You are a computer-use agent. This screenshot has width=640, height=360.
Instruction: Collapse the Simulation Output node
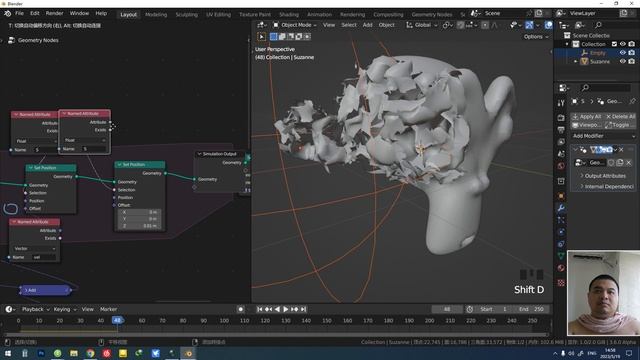(x=200, y=154)
